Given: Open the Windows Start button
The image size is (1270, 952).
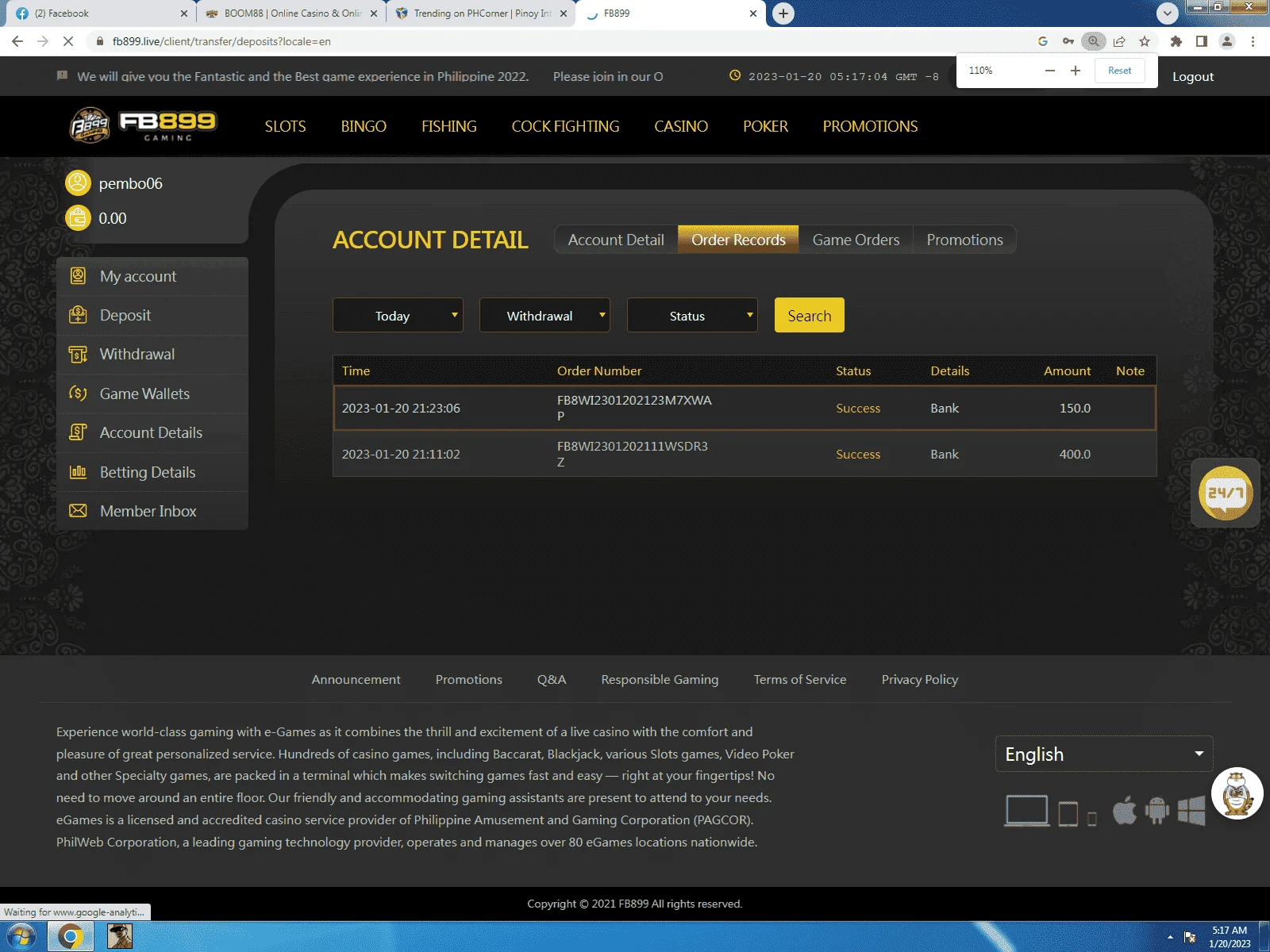Looking at the screenshot, I should tap(21, 937).
